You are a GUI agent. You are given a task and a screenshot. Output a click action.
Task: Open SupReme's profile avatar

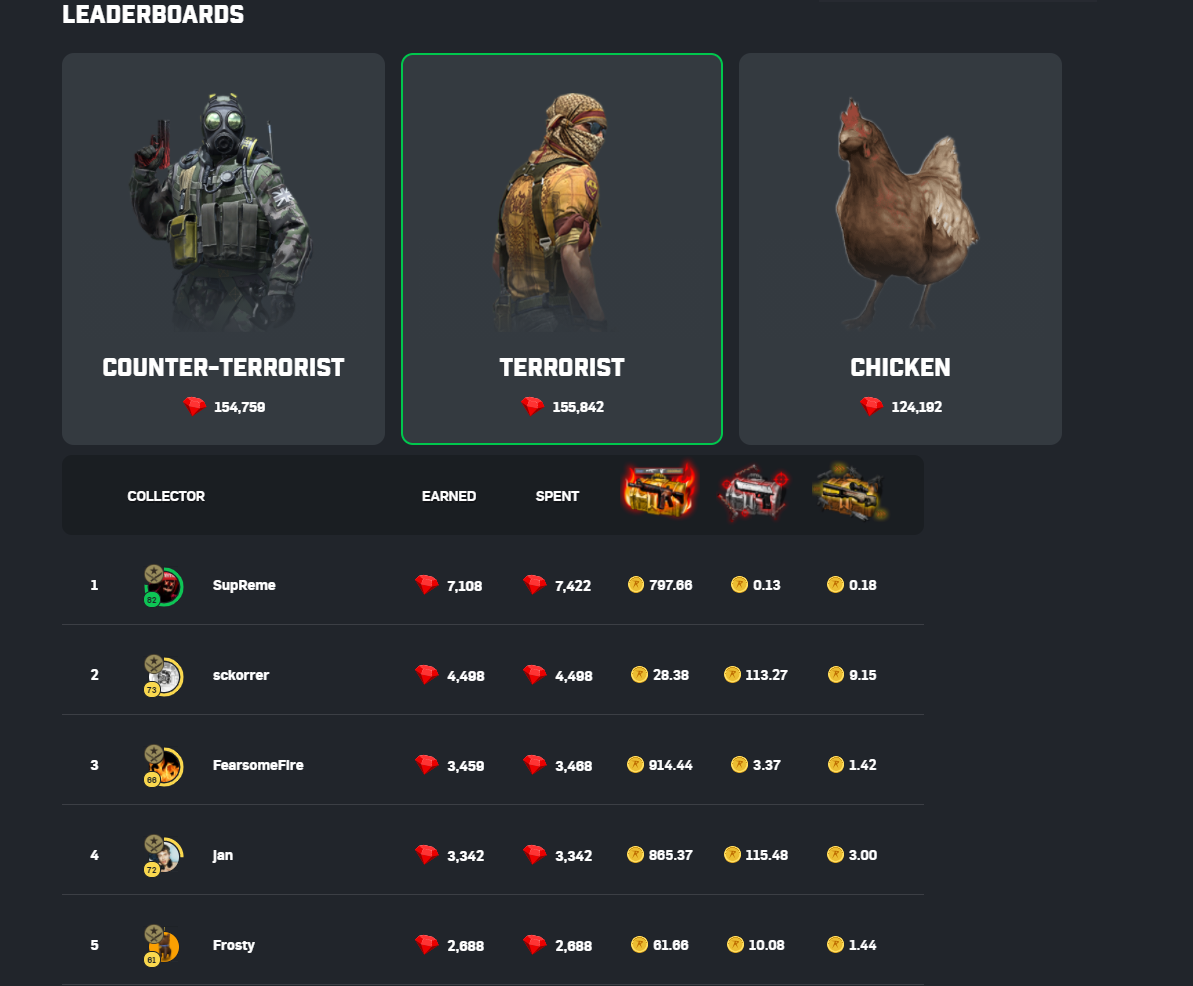[163, 586]
